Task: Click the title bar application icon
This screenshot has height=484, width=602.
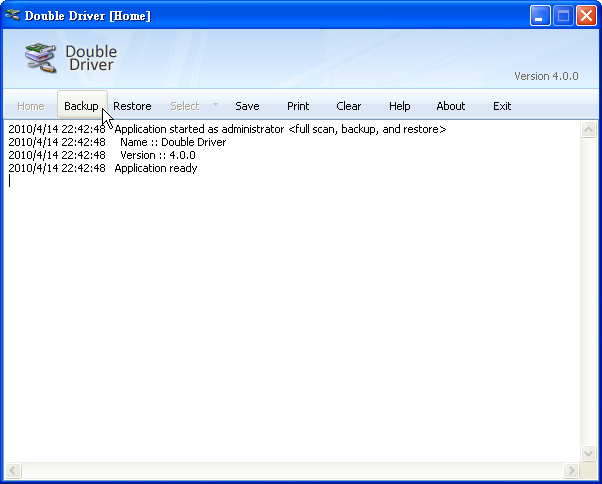Action: click(13, 15)
